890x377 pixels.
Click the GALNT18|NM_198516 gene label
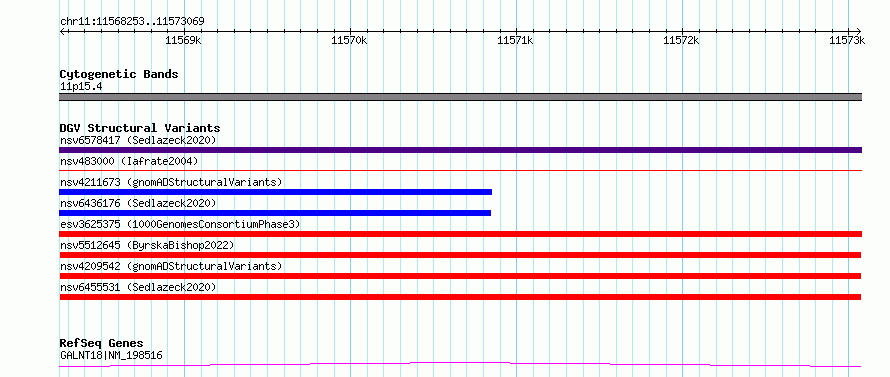point(111,356)
